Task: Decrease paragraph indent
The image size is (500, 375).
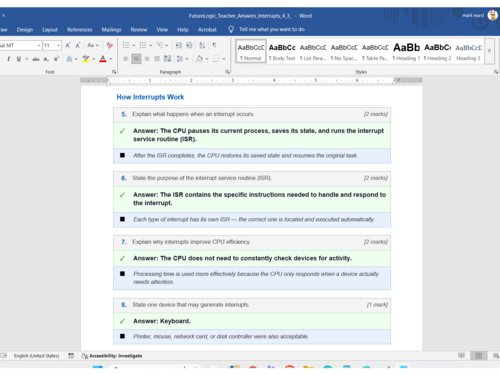Action: click(x=179, y=45)
